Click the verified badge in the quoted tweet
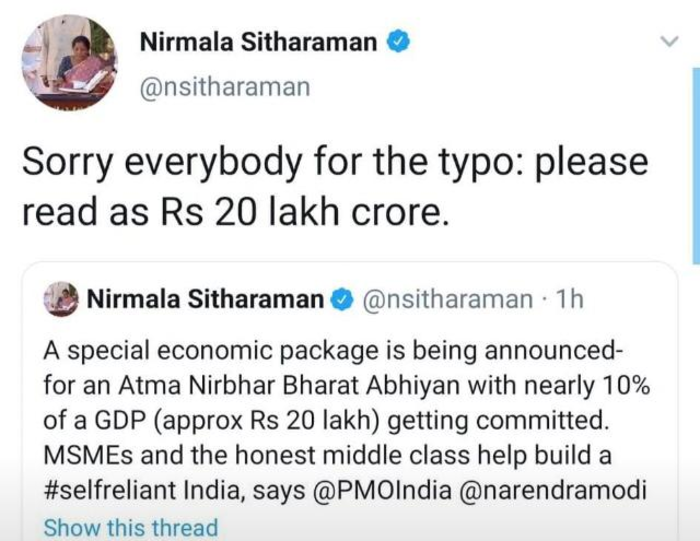Viewport: 700px width, 541px height. pos(342,300)
